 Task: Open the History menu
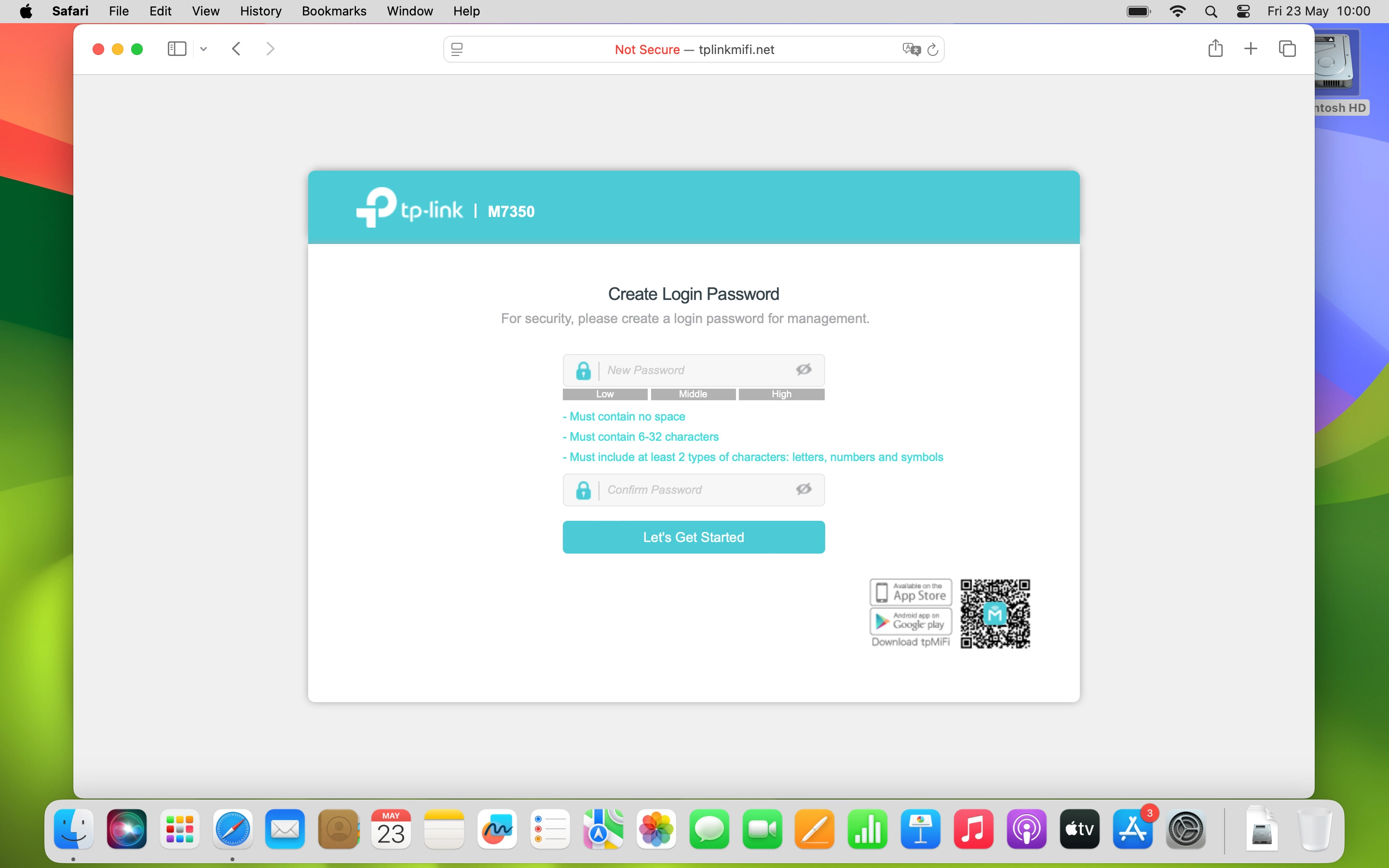point(260,11)
